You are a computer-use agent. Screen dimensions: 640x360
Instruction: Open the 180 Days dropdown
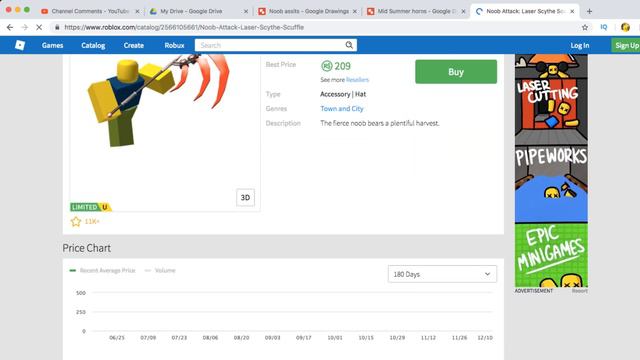tap(442, 274)
